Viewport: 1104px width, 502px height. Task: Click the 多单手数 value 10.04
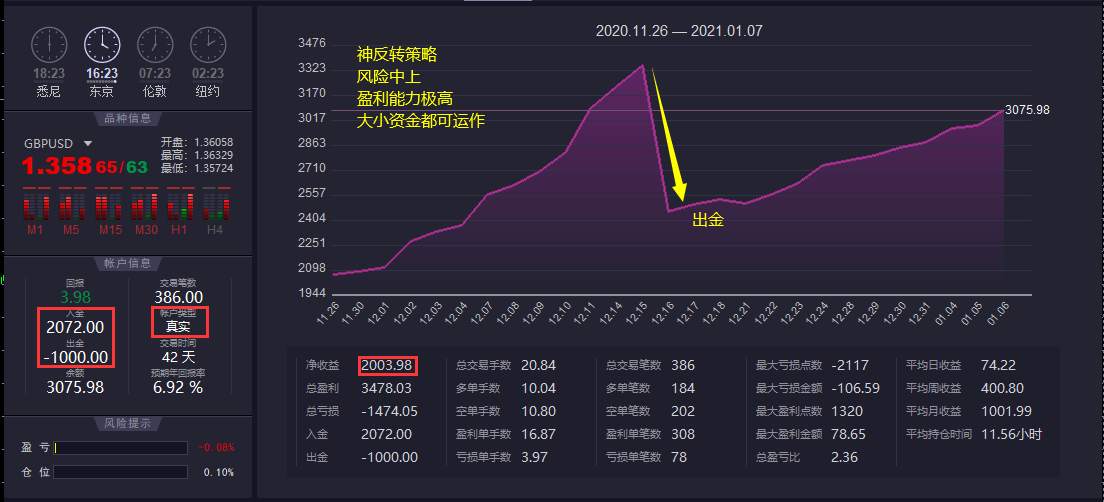pos(539,388)
